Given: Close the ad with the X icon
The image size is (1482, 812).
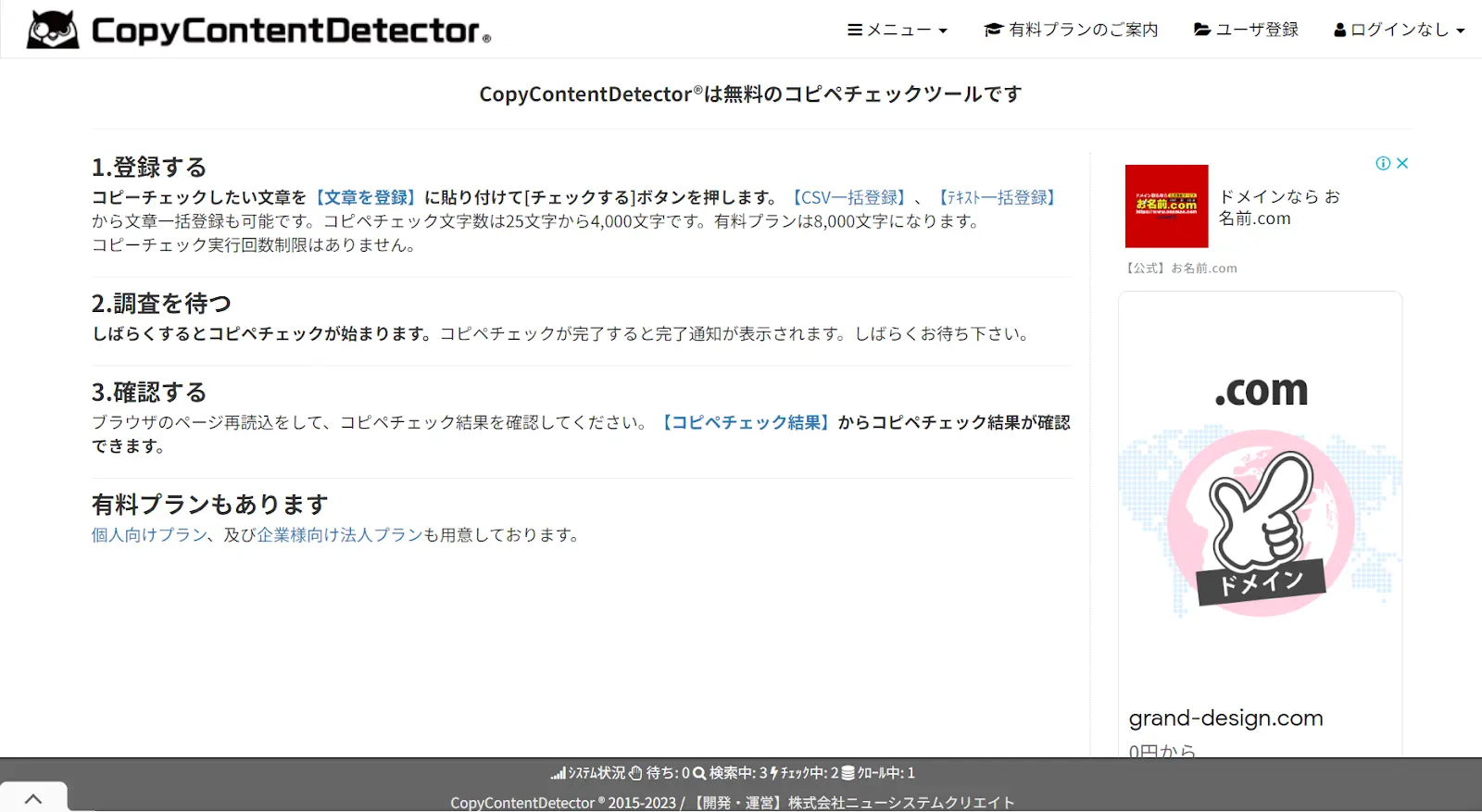Looking at the screenshot, I should [1402, 163].
